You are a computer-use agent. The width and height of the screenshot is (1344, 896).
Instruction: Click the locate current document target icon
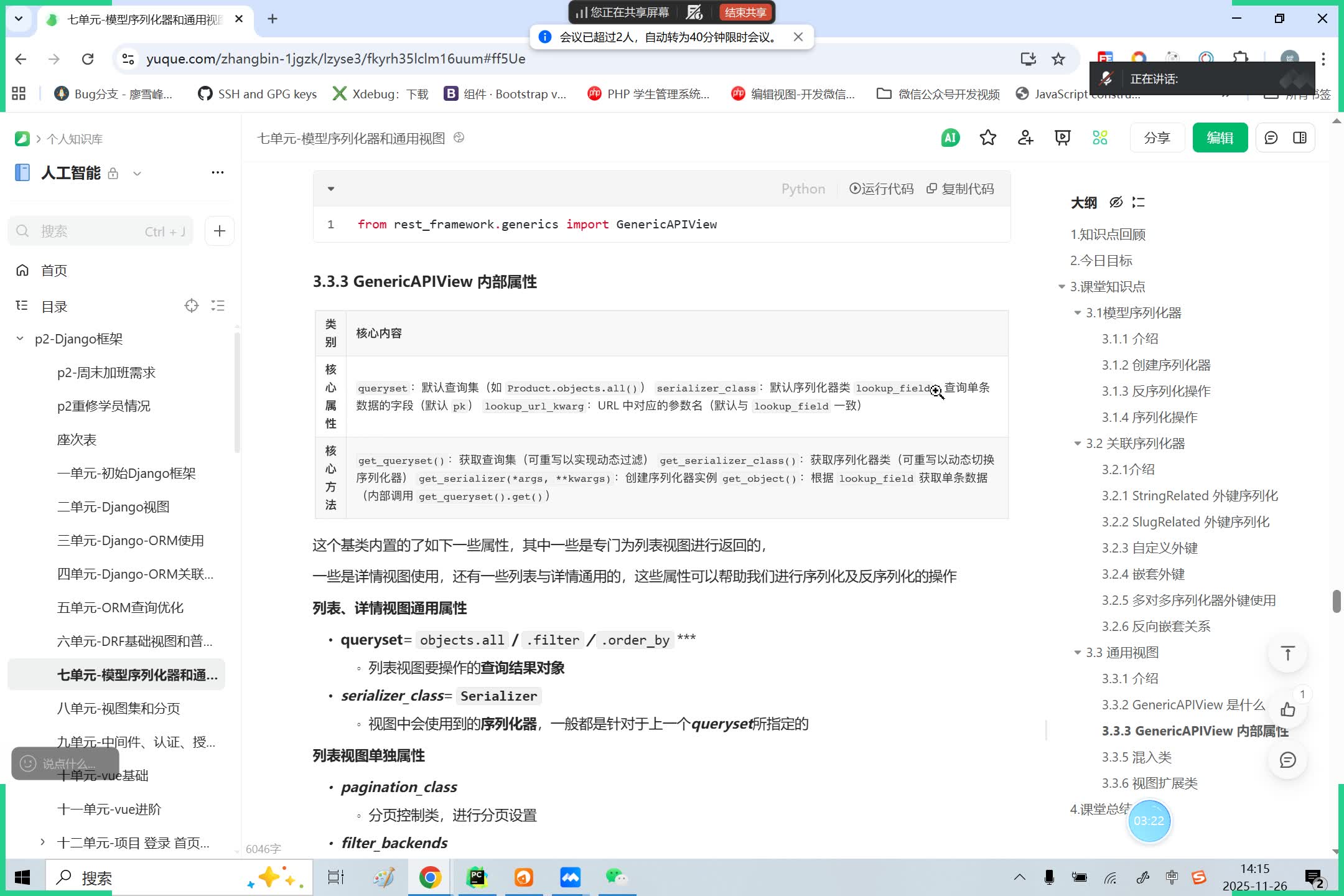coord(191,306)
